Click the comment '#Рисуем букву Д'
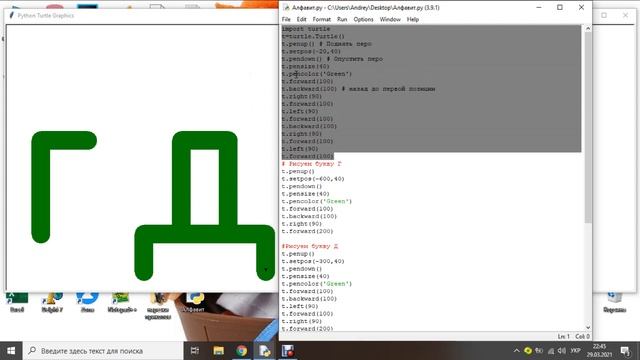Viewport: 640px width, 360px height. pyautogui.click(x=310, y=246)
